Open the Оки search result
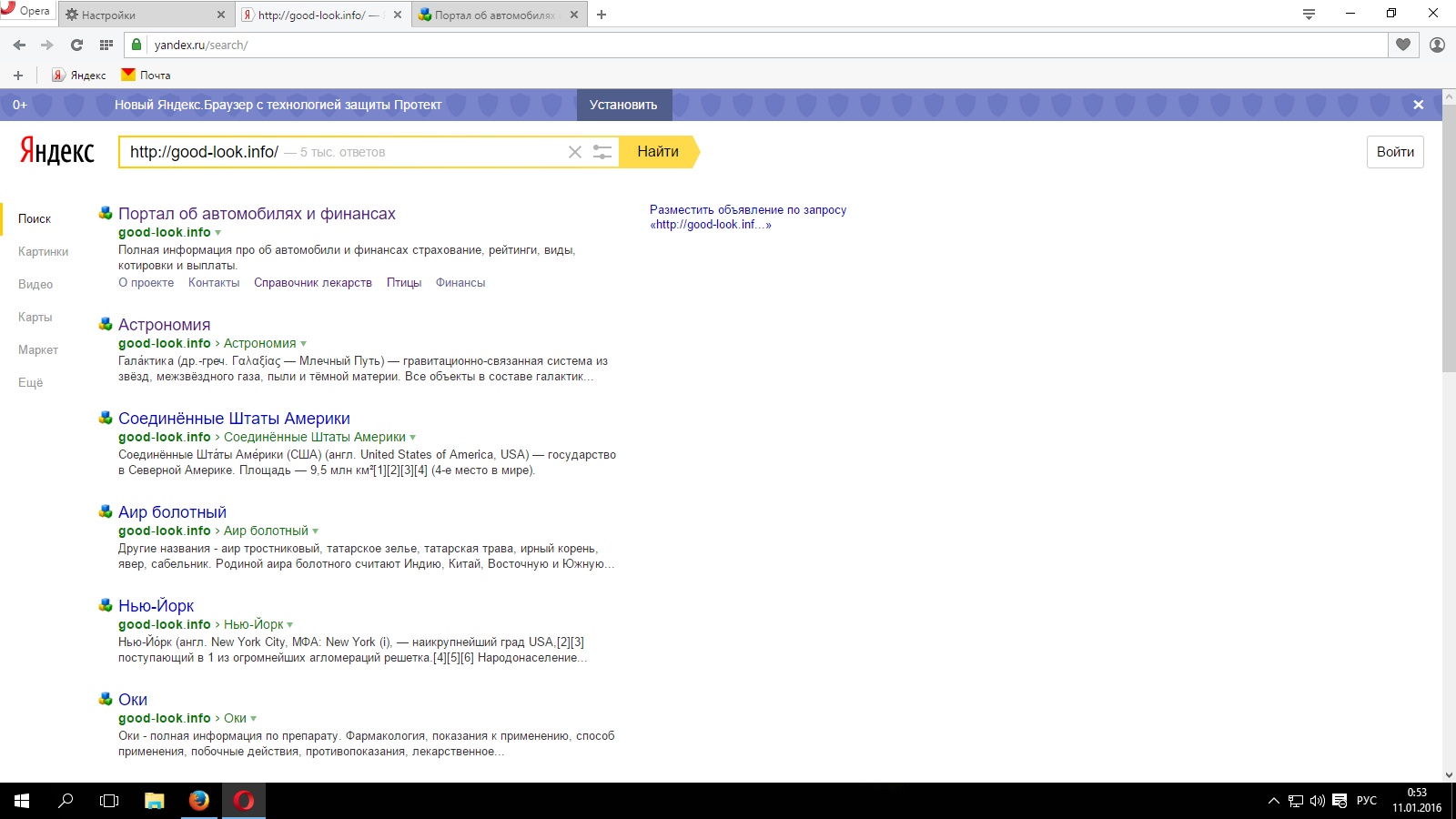Viewport: 1456px width, 819px height. [133, 700]
